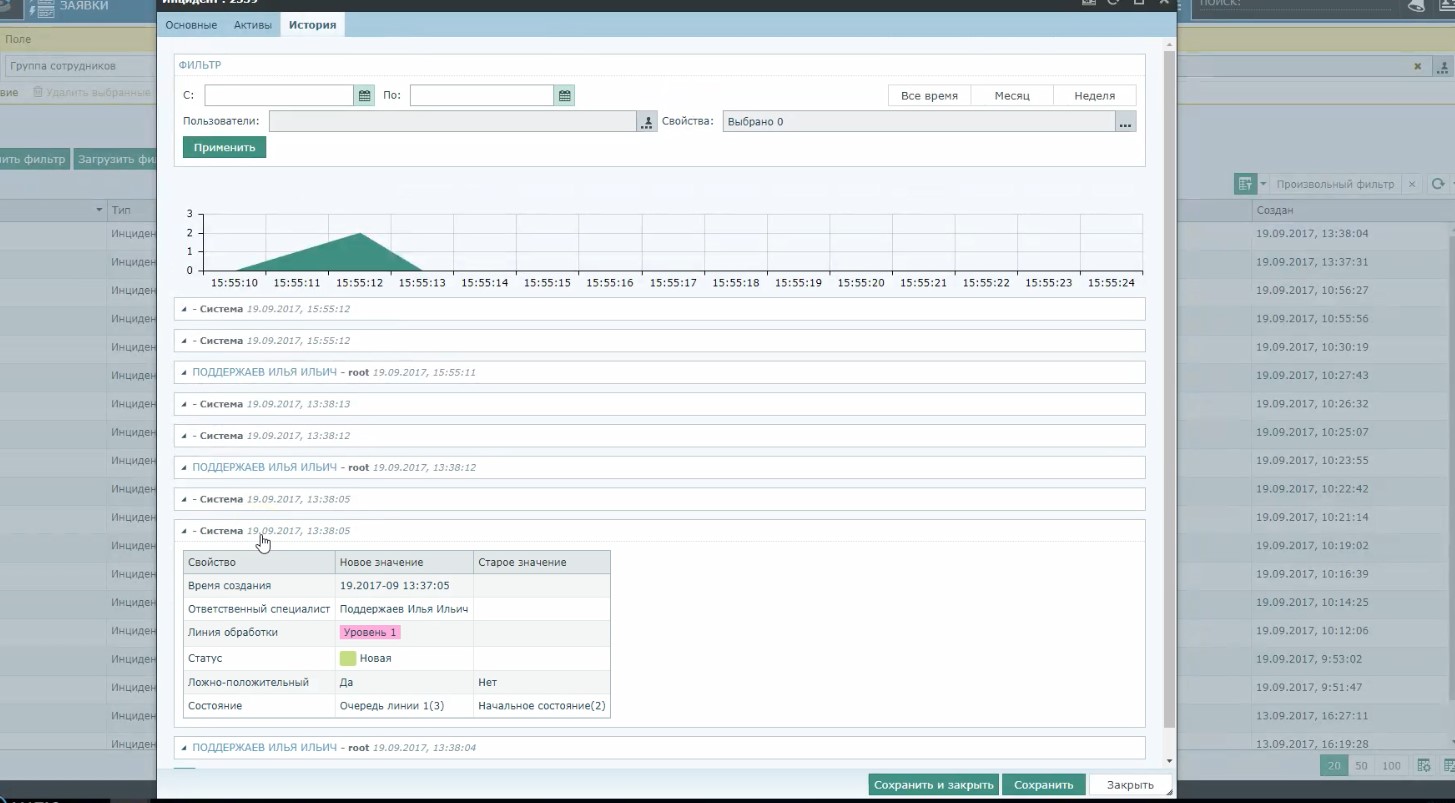The height and width of the screenshot is (803, 1455).
Task: Open the calendar picker for end date
Action: tap(565, 96)
